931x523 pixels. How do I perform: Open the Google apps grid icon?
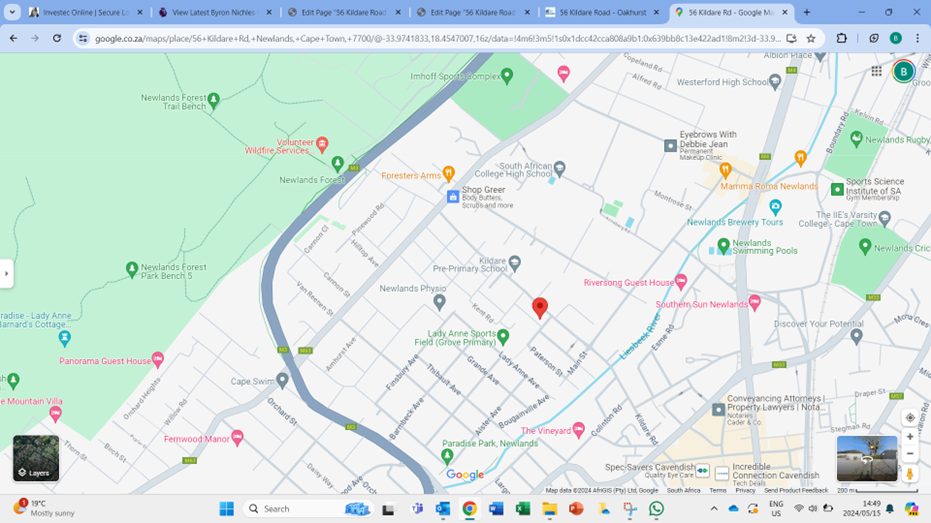876,71
